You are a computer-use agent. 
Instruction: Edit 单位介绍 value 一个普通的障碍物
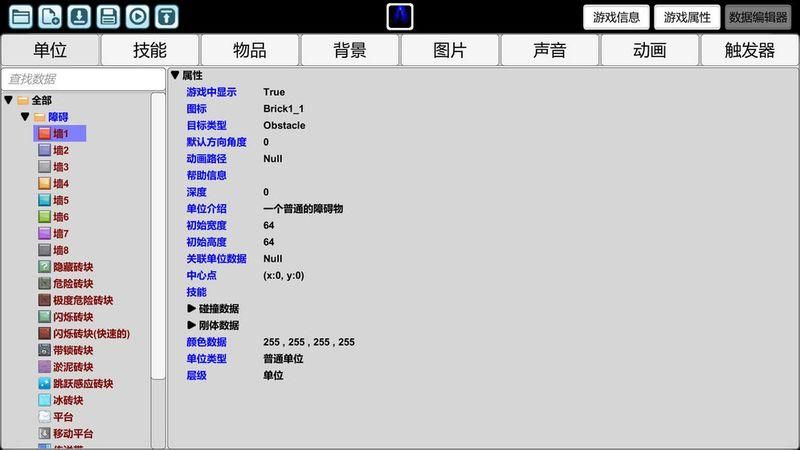click(x=303, y=209)
